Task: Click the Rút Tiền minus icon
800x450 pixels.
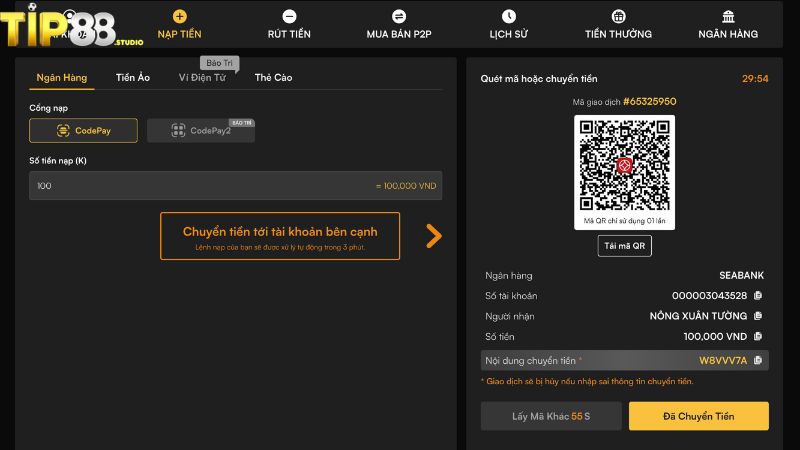Action: tap(289, 16)
